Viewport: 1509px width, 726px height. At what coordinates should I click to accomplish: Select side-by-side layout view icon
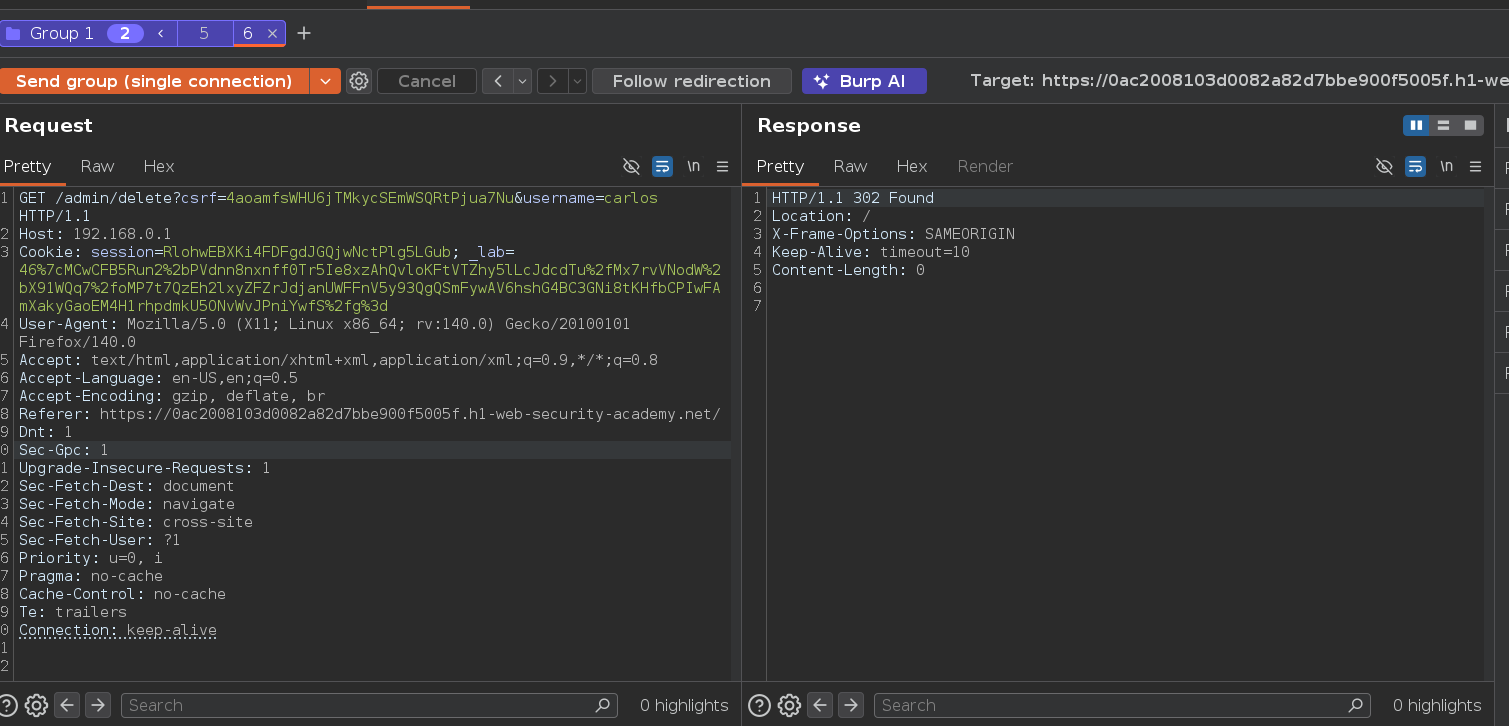tap(1416, 125)
